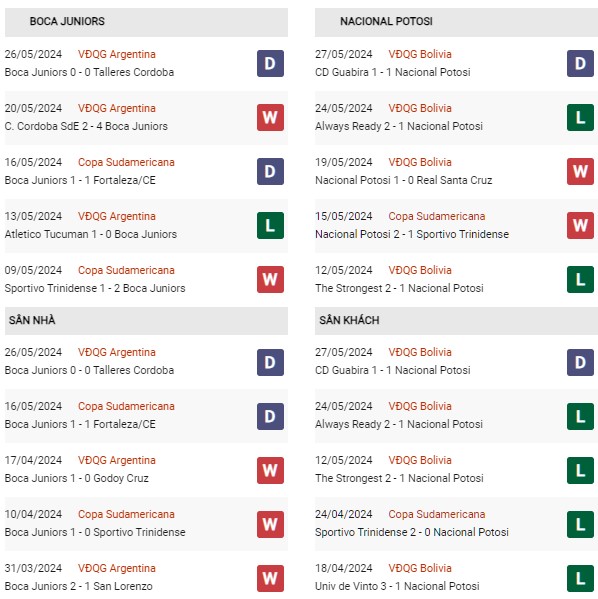This screenshot has width=598, height=599.
Task: Click the L badge for Always Ready 2-1 in top Nacional Potosi list
Action: [580, 117]
